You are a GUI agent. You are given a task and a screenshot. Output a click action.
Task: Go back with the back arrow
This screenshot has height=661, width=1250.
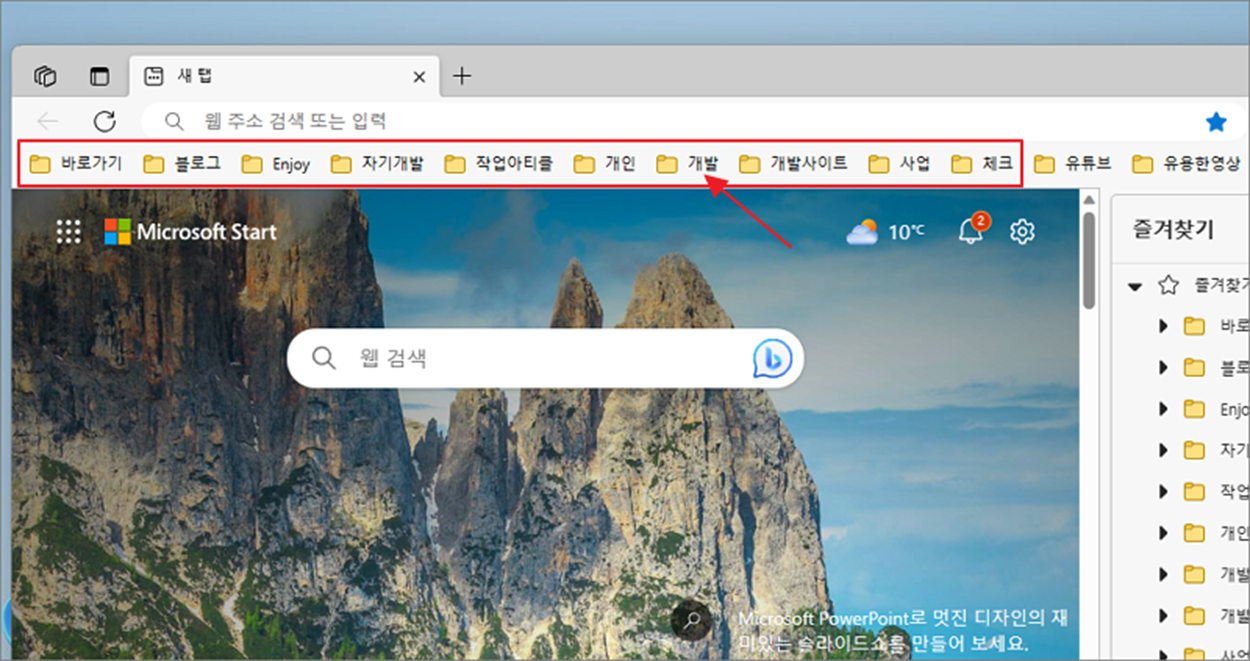coord(48,121)
